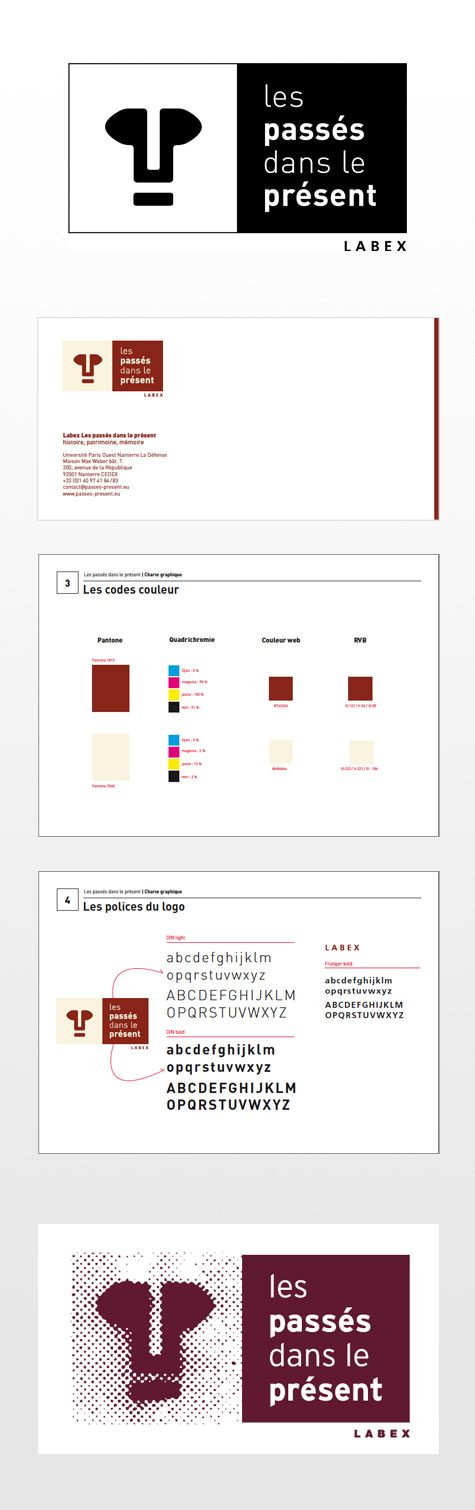
Task: Click LABEX beneath the burgundy logo
Action: click(382, 1433)
